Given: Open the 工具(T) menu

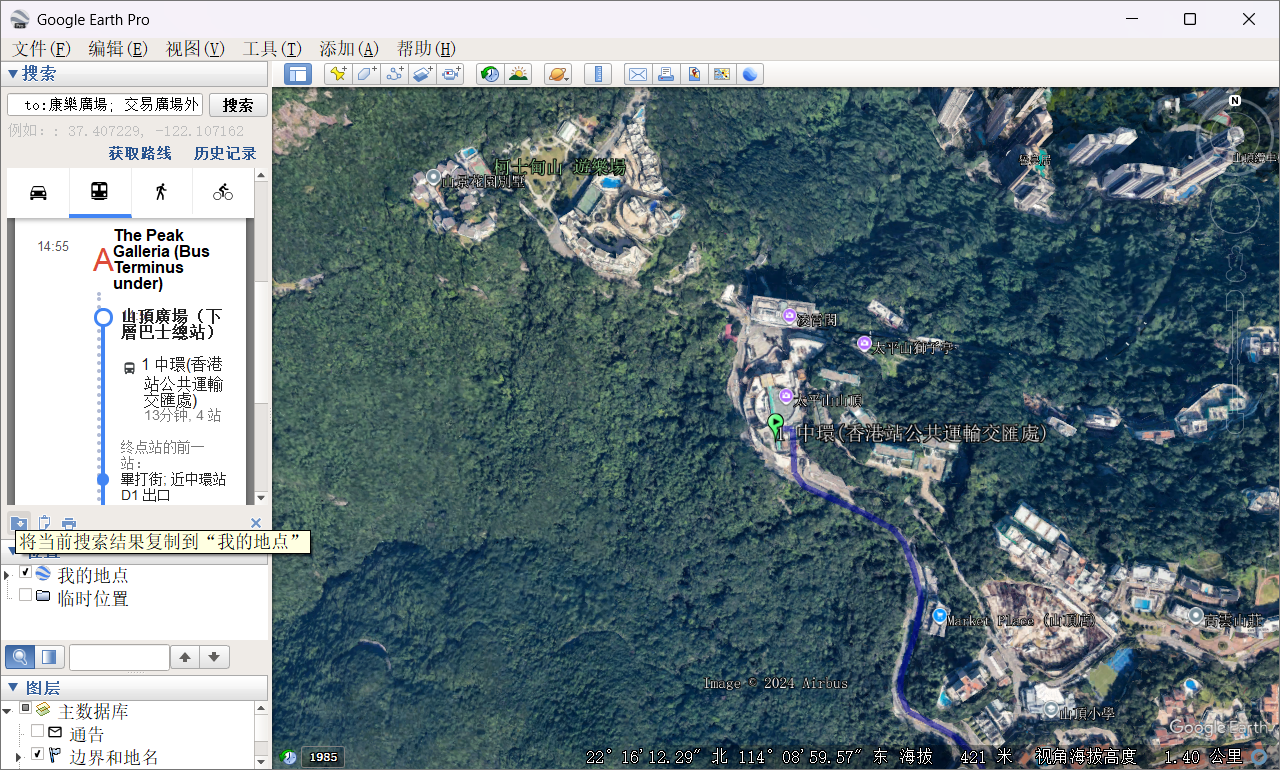Looking at the screenshot, I should pos(272,49).
